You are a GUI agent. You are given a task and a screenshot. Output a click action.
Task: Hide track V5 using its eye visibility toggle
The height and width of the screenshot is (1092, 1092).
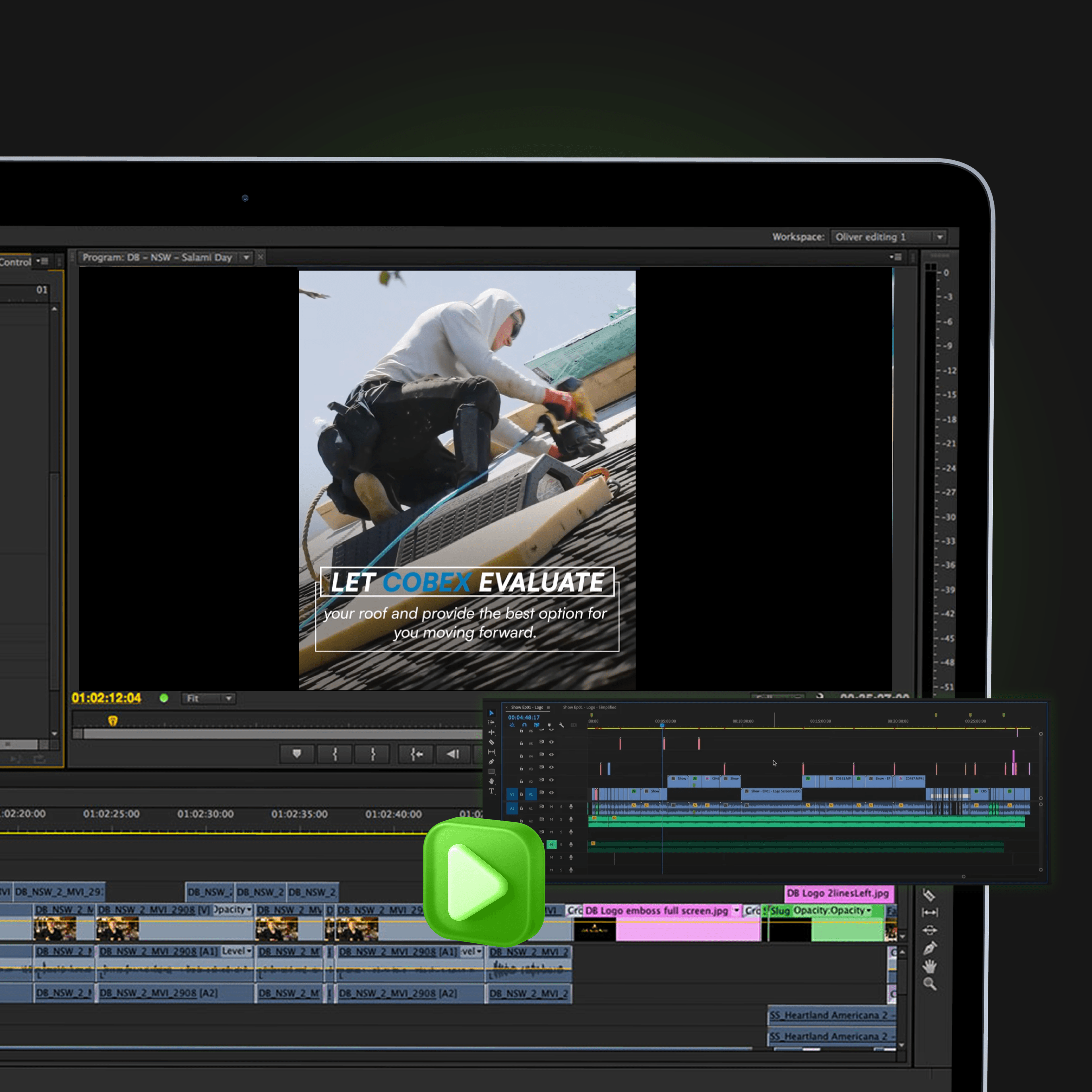pos(552,742)
